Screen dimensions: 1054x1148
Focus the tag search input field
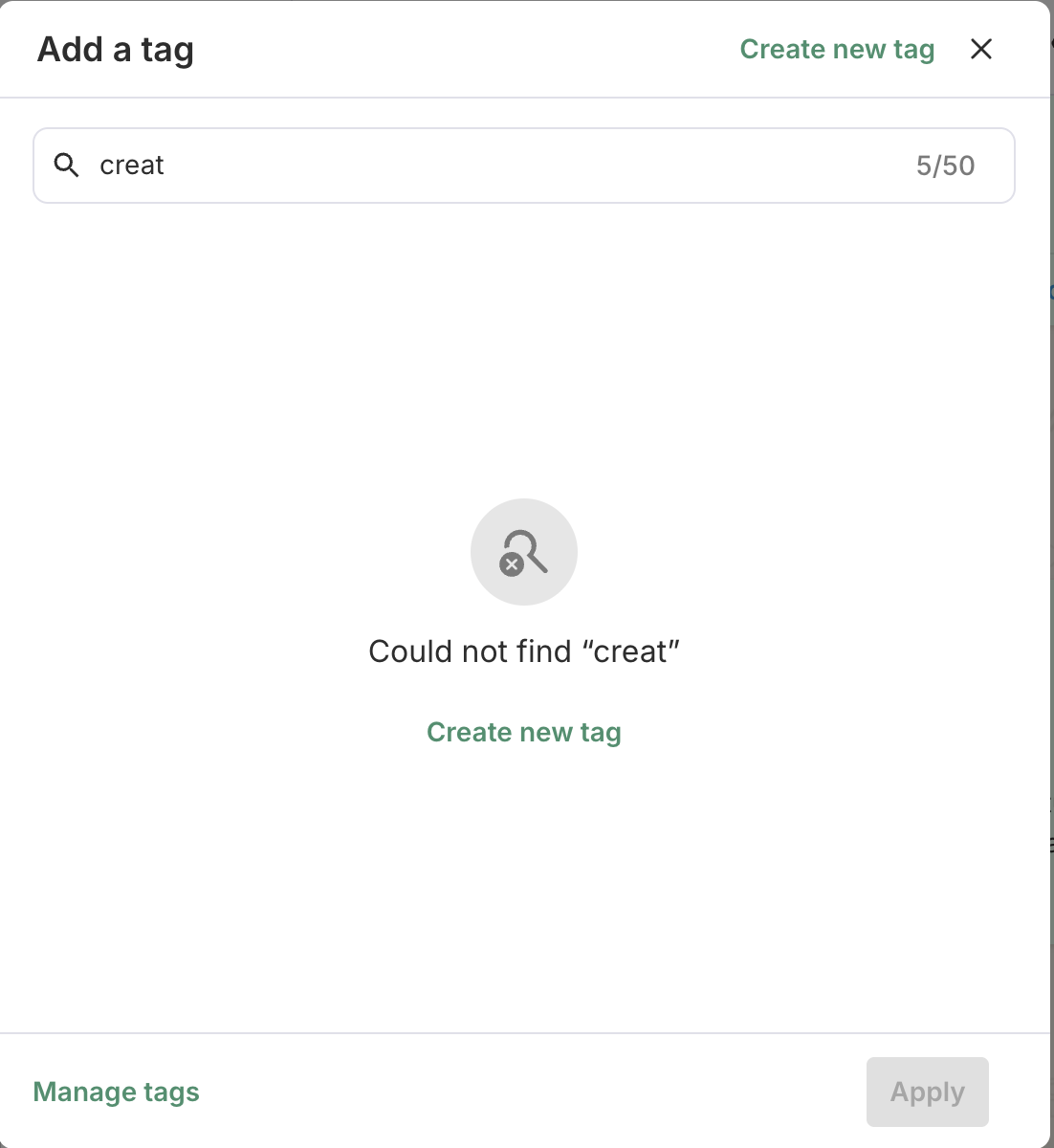[x=478, y=166]
